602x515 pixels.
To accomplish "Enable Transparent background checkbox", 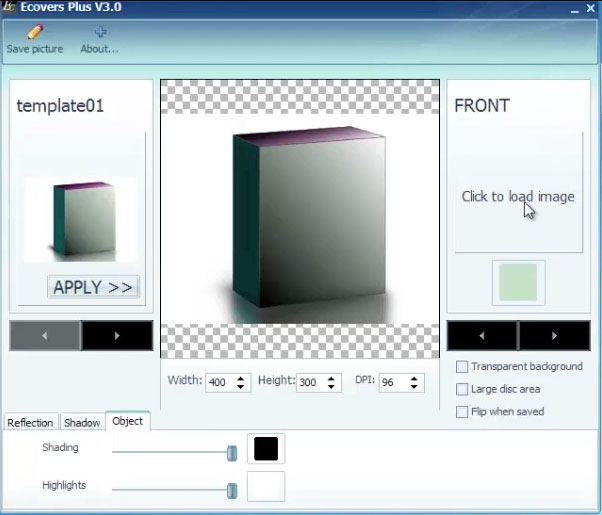I will click(x=462, y=367).
